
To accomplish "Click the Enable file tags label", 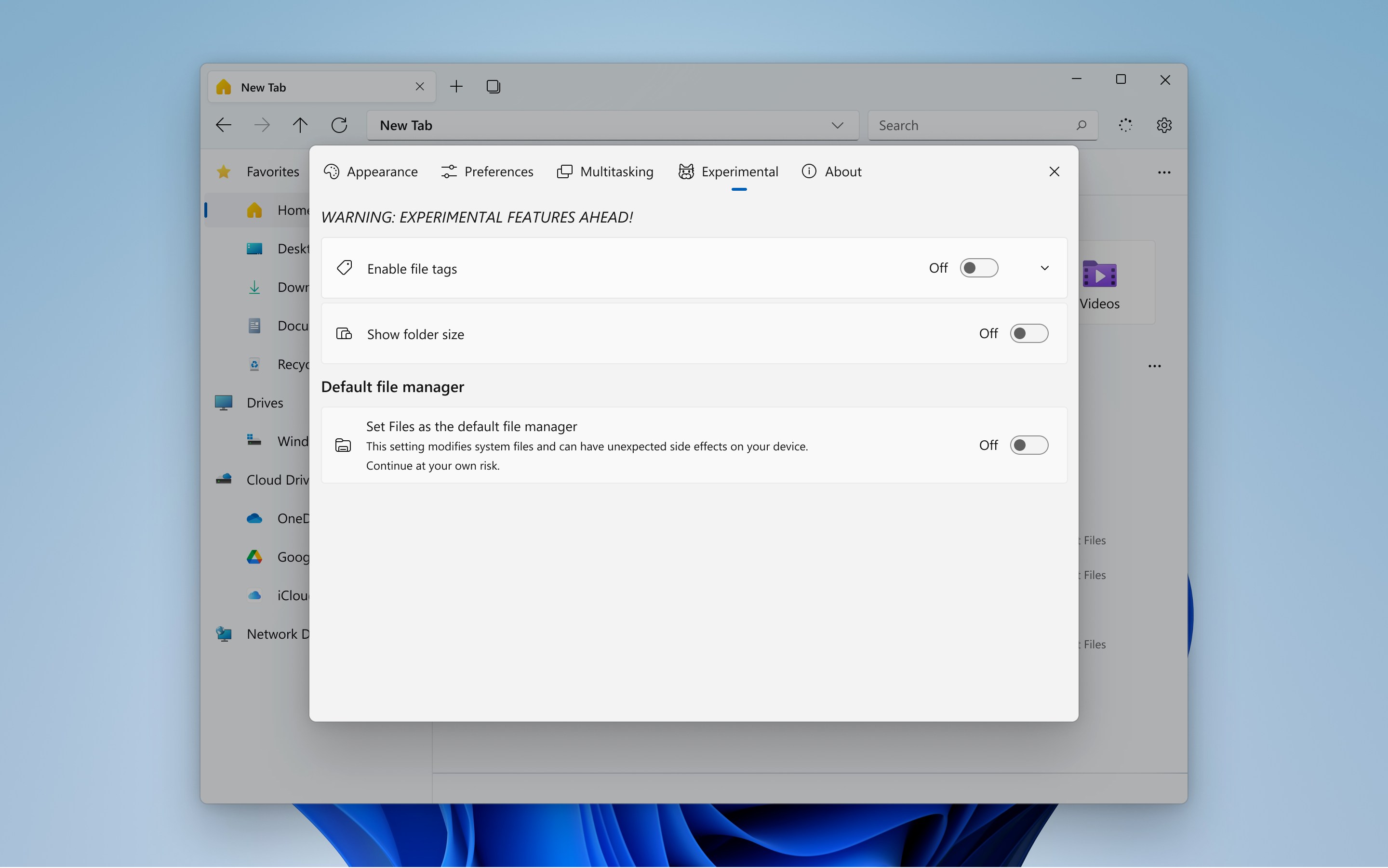I will (412, 269).
